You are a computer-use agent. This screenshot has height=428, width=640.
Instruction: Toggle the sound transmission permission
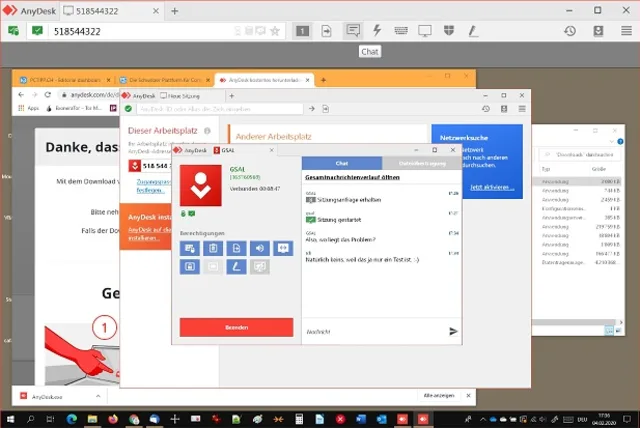click(x=260, y=248)
